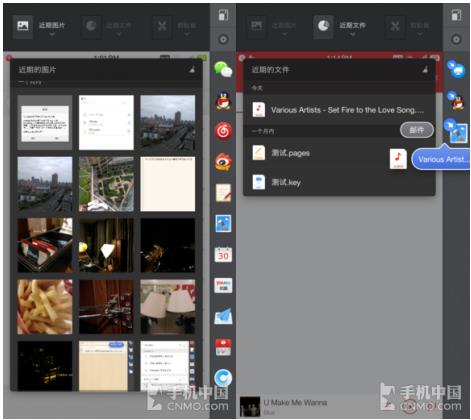Expand the chevron under 近期文件 in right panel
The height and width of the screenshot is (420, 471).
coord(352,34)
